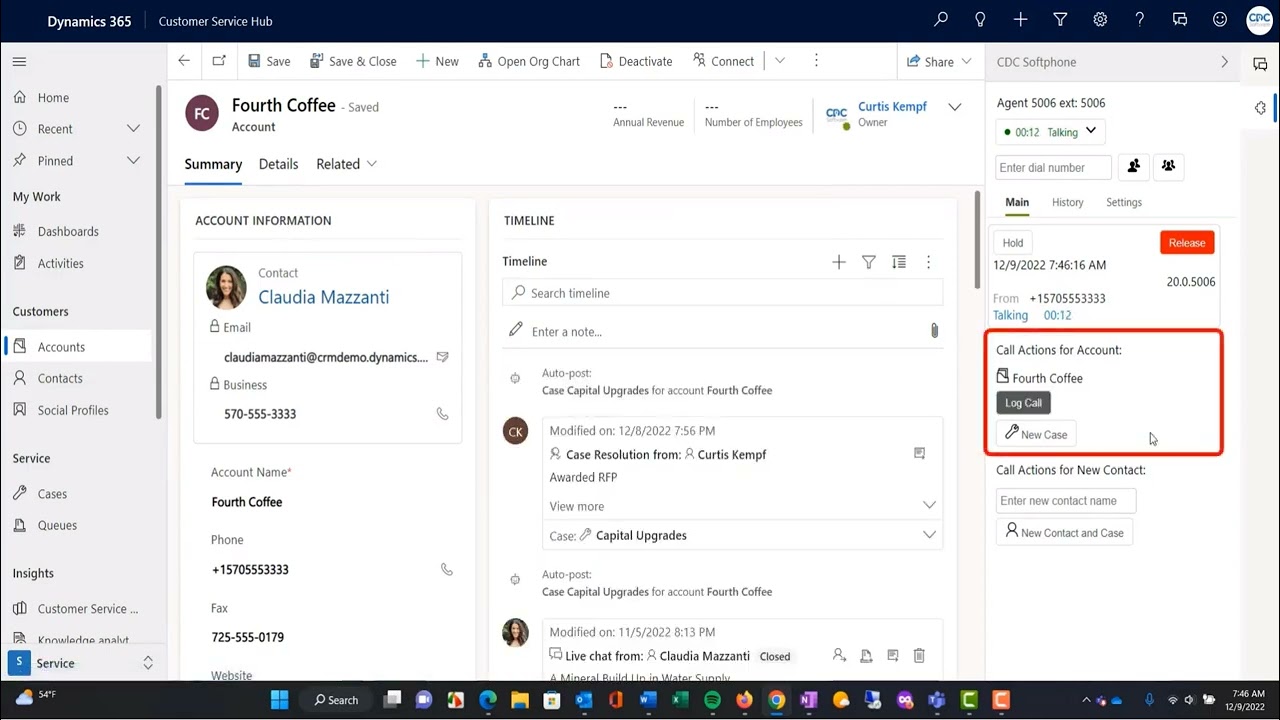
Task: Click Deactivate in command bar
Action: pyautogui.click(x=636, y=61)
